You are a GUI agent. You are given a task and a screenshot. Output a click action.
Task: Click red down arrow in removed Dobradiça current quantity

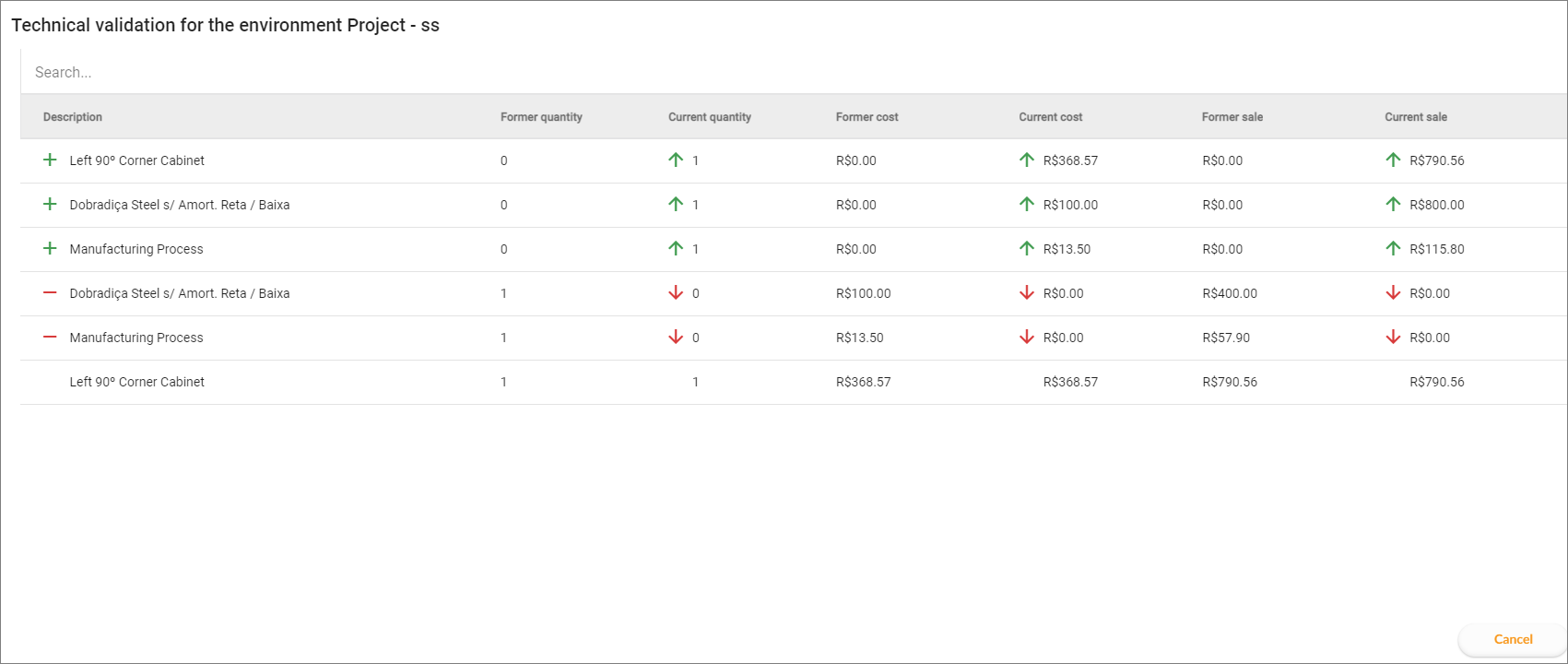pos(676,292)
